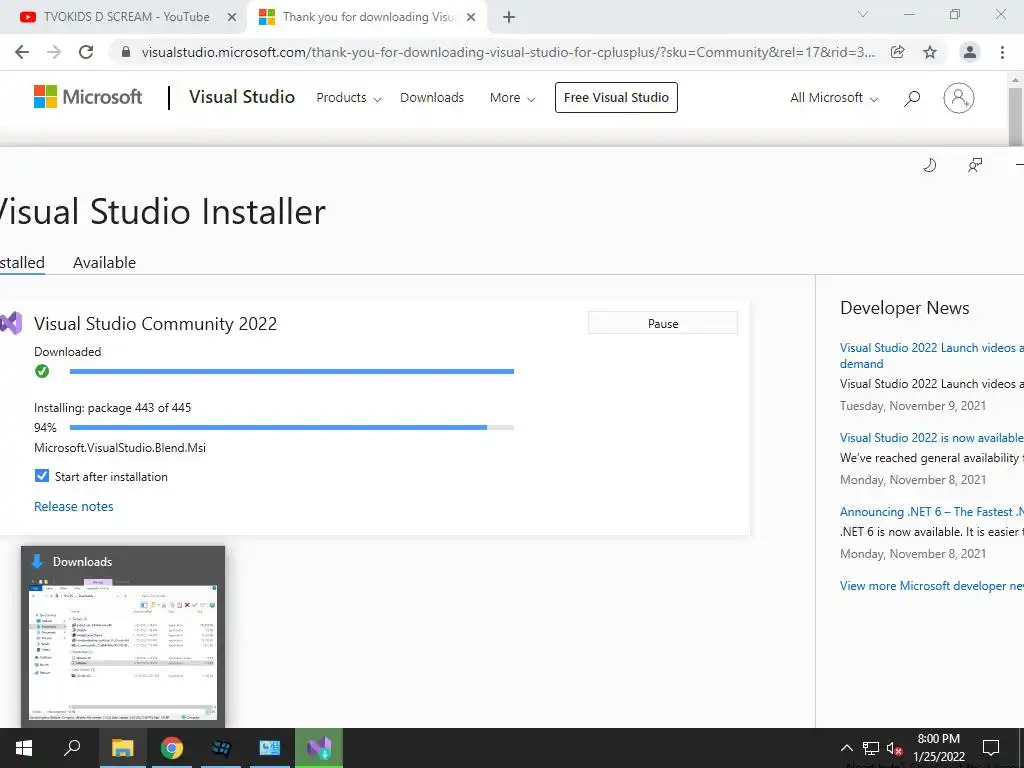Open Announcing .NET 6 article link
The image size is (1024, 768).
pyautogui.click(x=931, y=511)
